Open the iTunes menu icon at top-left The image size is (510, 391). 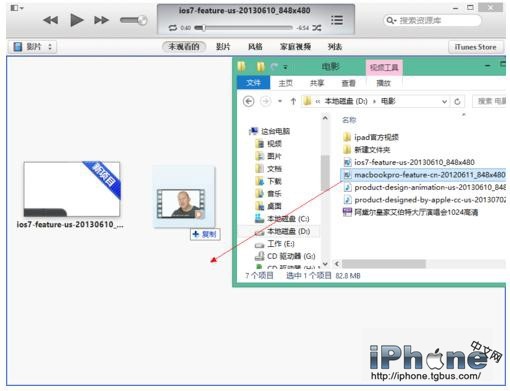[x=17, y=8]
